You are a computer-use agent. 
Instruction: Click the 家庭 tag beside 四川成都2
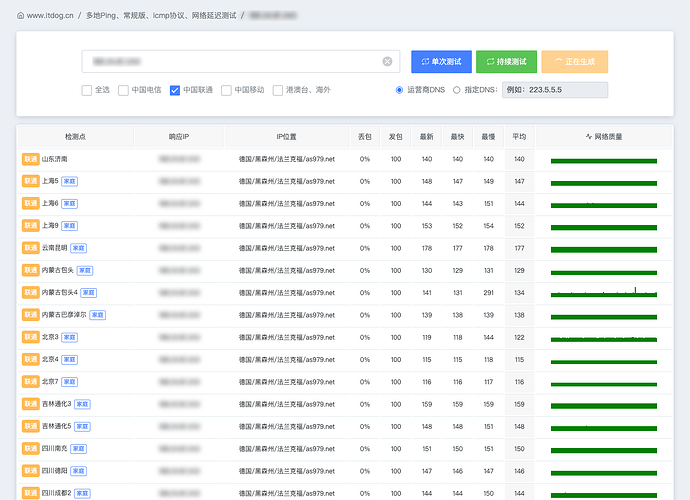pos(82,493)
